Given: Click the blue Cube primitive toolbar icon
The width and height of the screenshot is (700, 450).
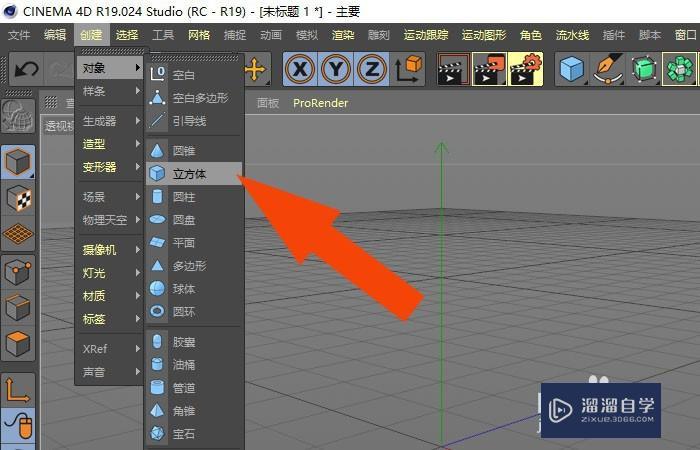Looking at the screenshot, I should [x=572, y=69].
